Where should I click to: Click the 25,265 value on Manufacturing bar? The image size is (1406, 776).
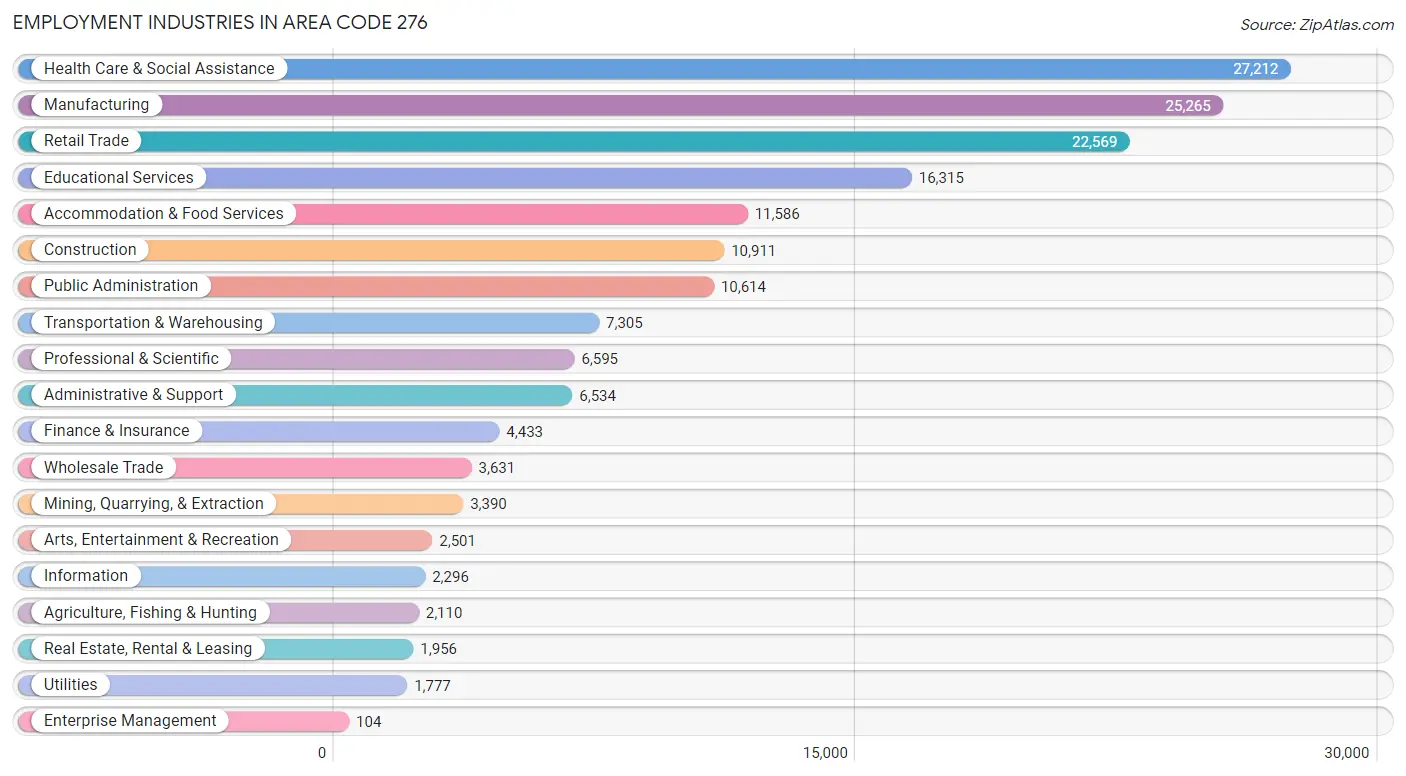tap(1188, 105)
